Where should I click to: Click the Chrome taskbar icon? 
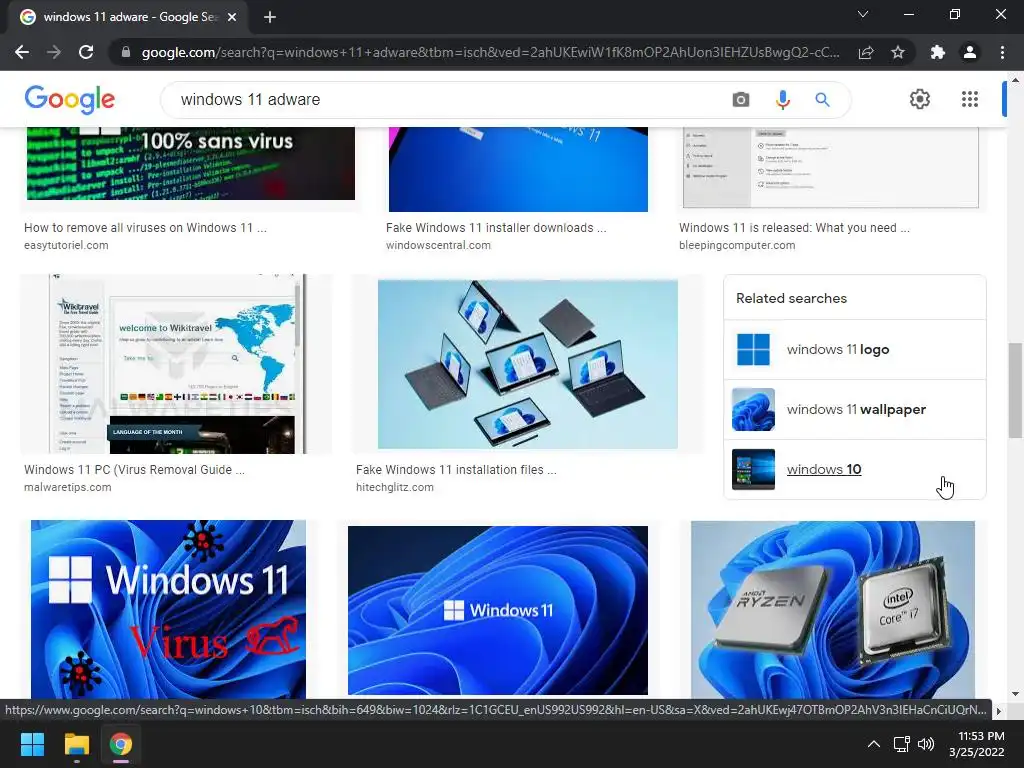coord(121,744)
